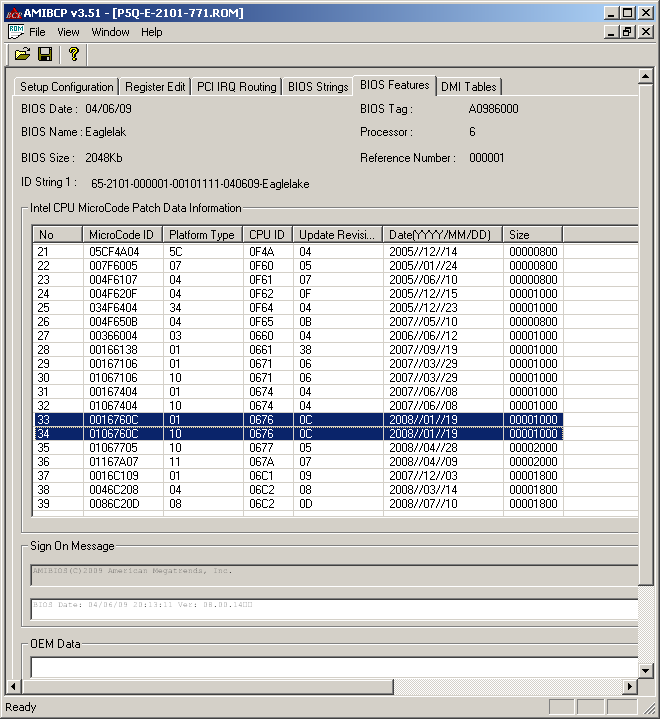
Task: Sort by Size column header
Action: [x=532, y=234]
